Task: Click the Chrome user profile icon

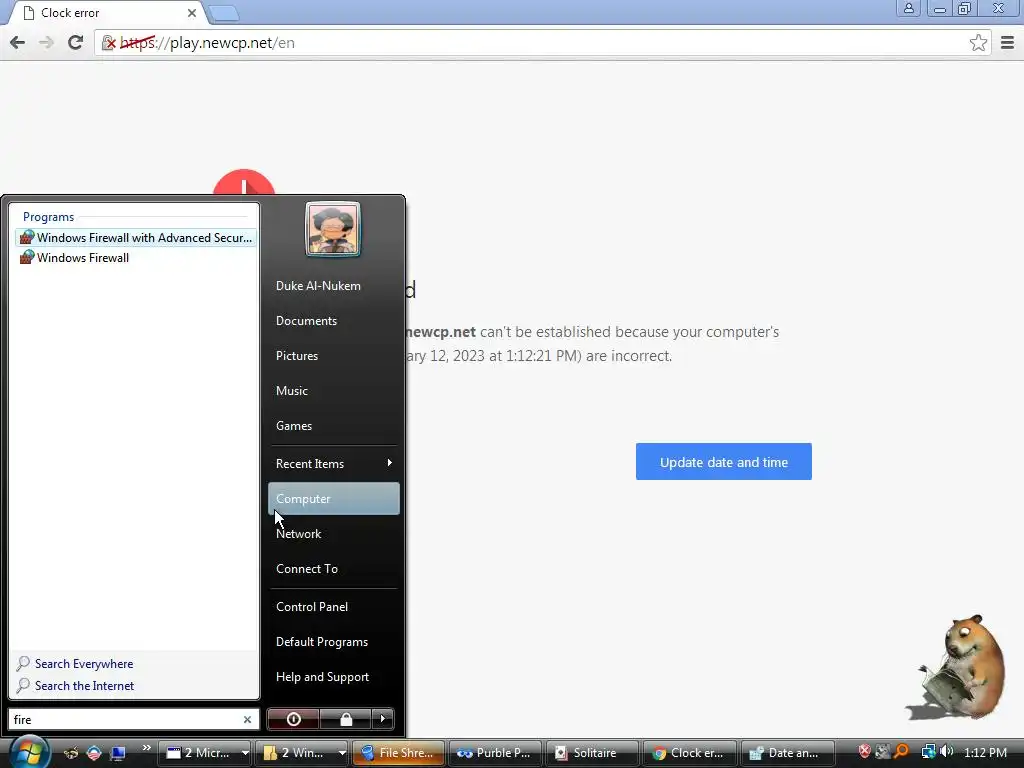Action: tap(908, 8)
